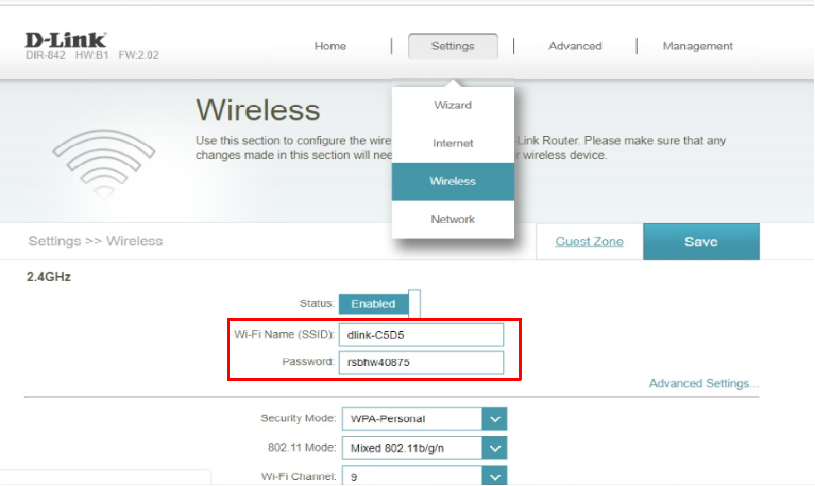
Task: Choose Network from Settings menu
Action: pos(453,219)
